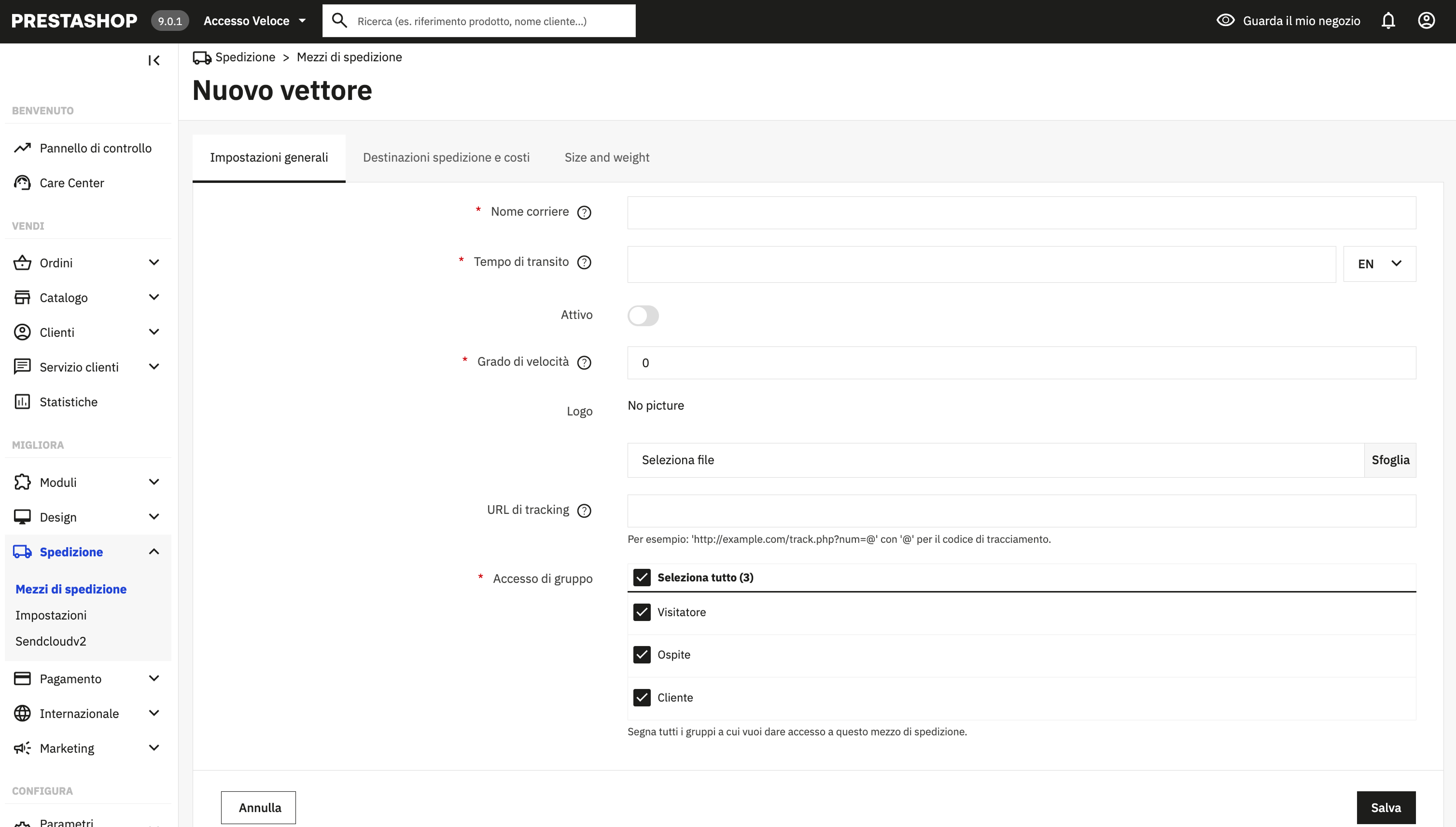Click the breadcrumb truck icon
Viewport: 1456px width, 827px height.
click(x=202, y=57)
